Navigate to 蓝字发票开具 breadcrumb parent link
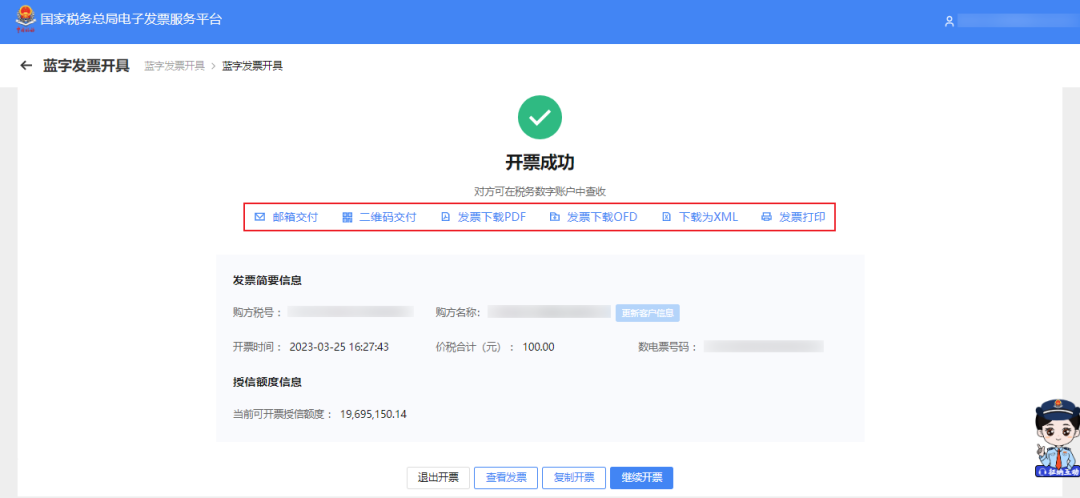This screenshot has height=498, width=1080. point(174,66)
